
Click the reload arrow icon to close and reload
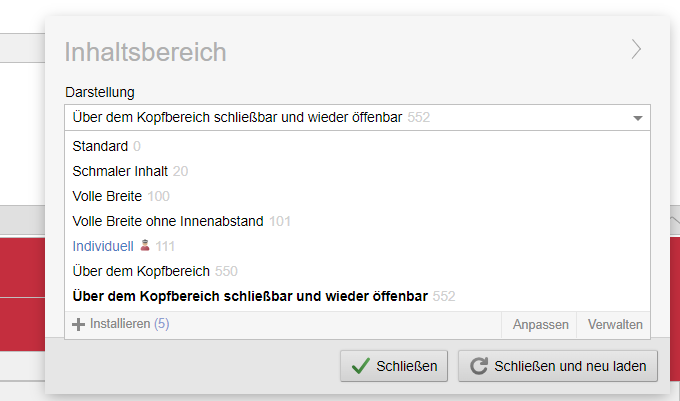click(x=478, y=366)
